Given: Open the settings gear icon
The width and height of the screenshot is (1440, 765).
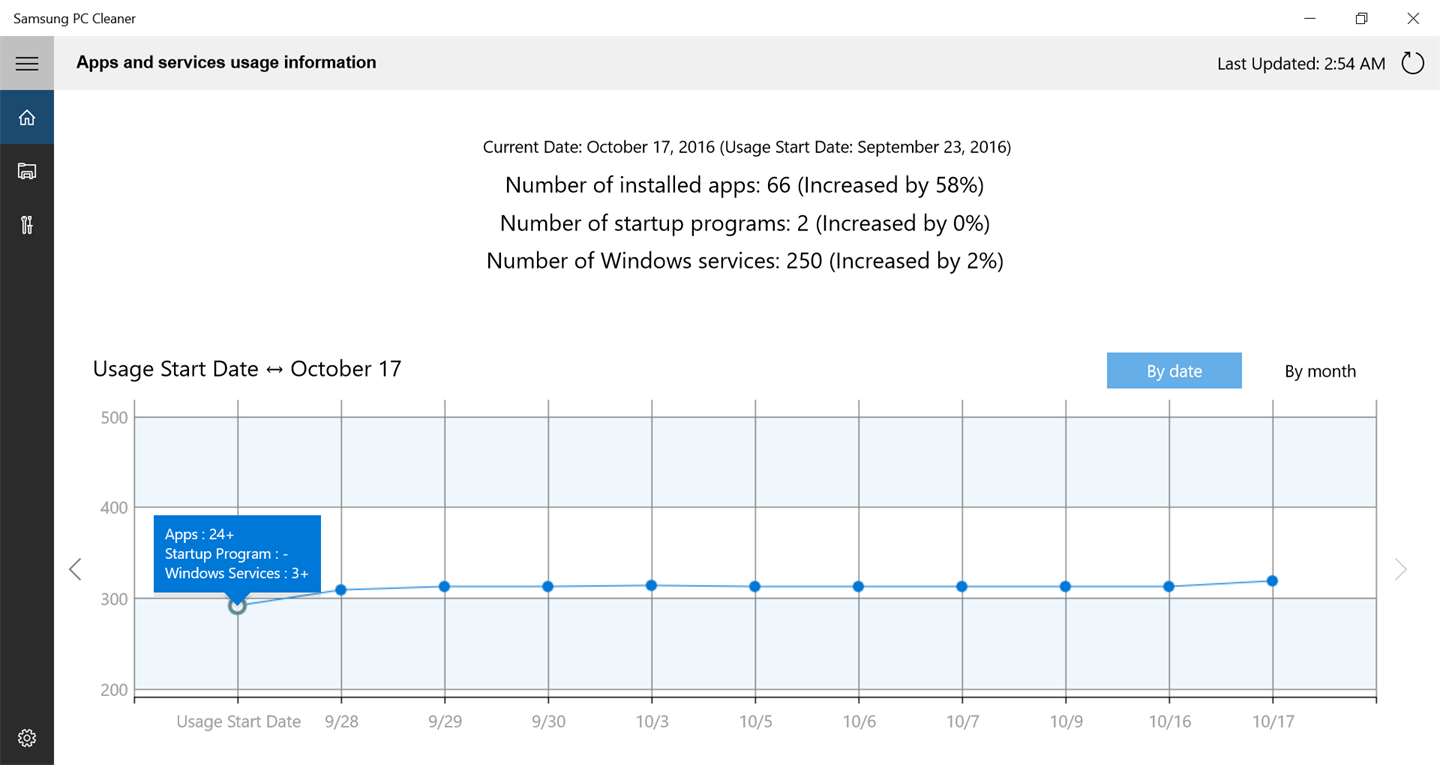Looking at the screenshot, I should click(x=27, y=738).
